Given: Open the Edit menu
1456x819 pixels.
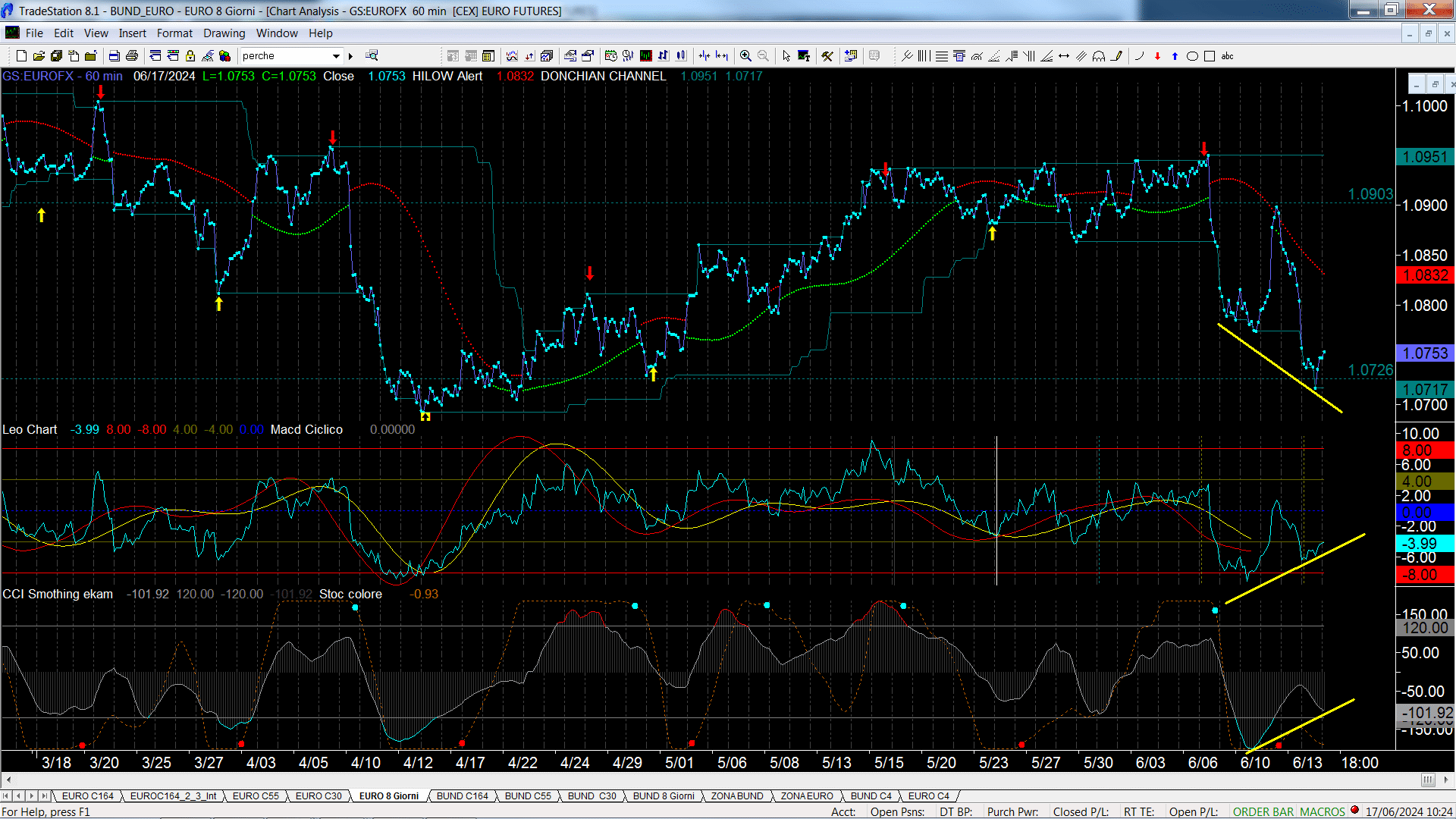Looking at the screenshot, I should 64,33.
